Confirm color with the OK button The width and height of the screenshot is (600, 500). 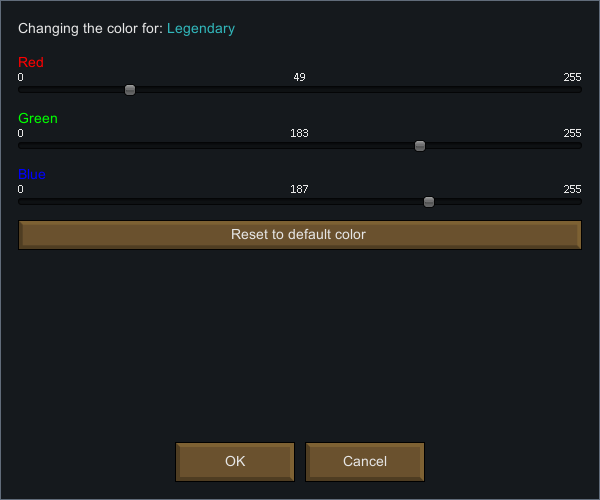[x=235, y=462]
